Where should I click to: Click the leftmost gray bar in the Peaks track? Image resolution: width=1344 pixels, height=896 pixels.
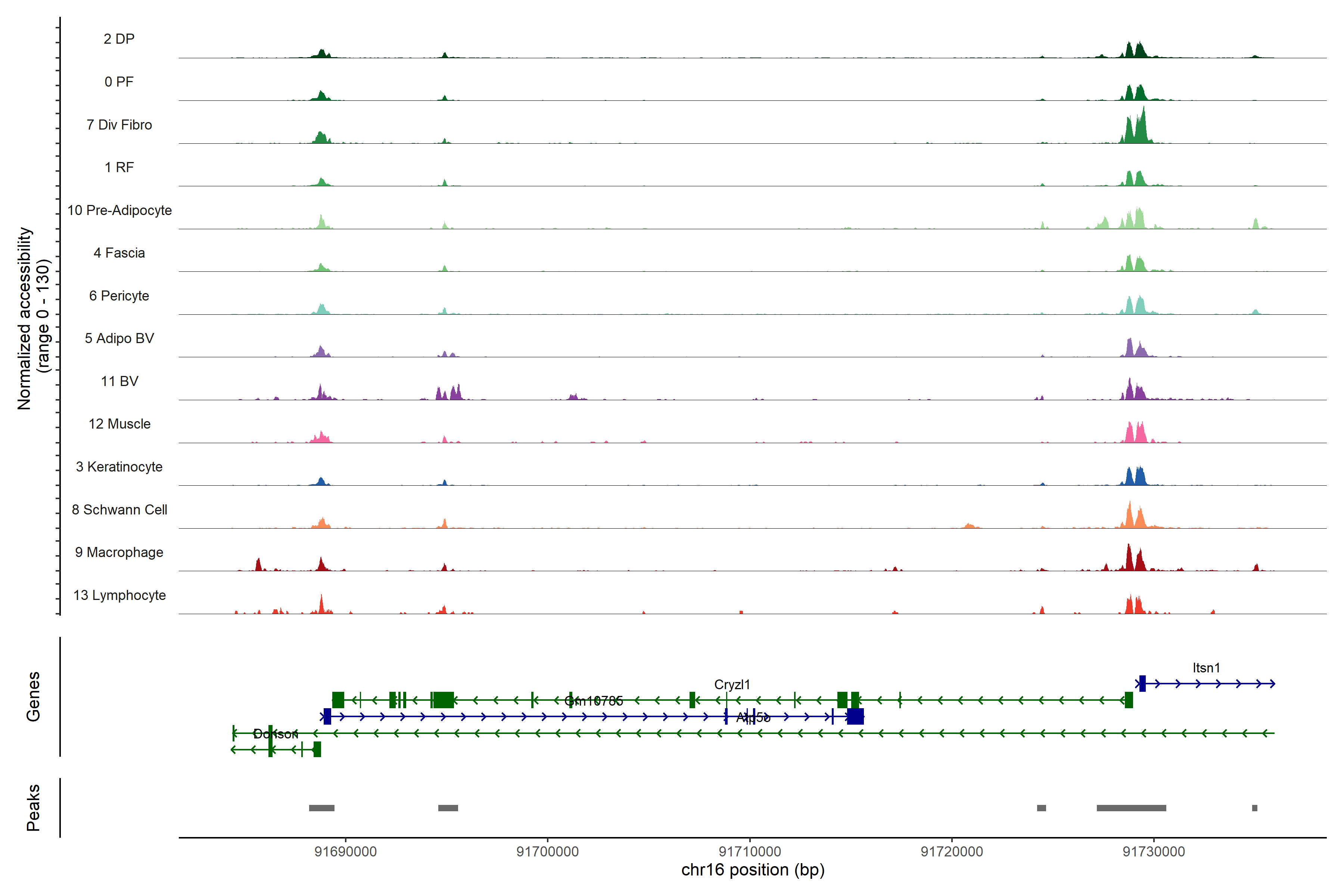tap(322, 808)
